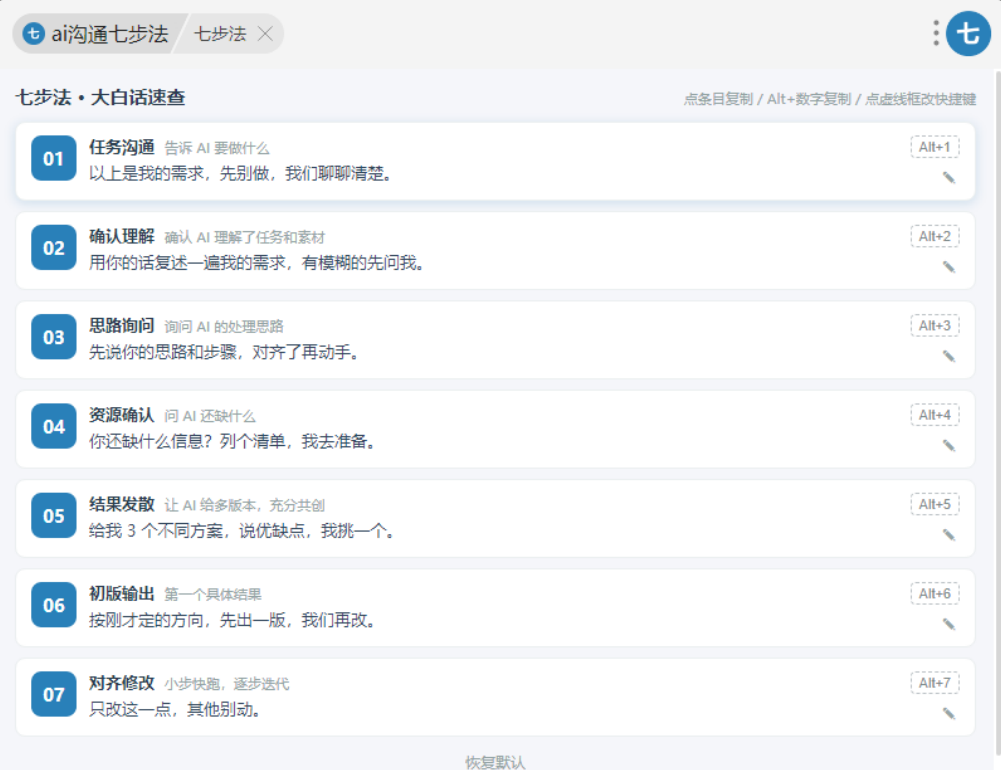Change the Alt+1 shortcut box
This screenshot has width=1001, height=770.
(x=935, y=147)
